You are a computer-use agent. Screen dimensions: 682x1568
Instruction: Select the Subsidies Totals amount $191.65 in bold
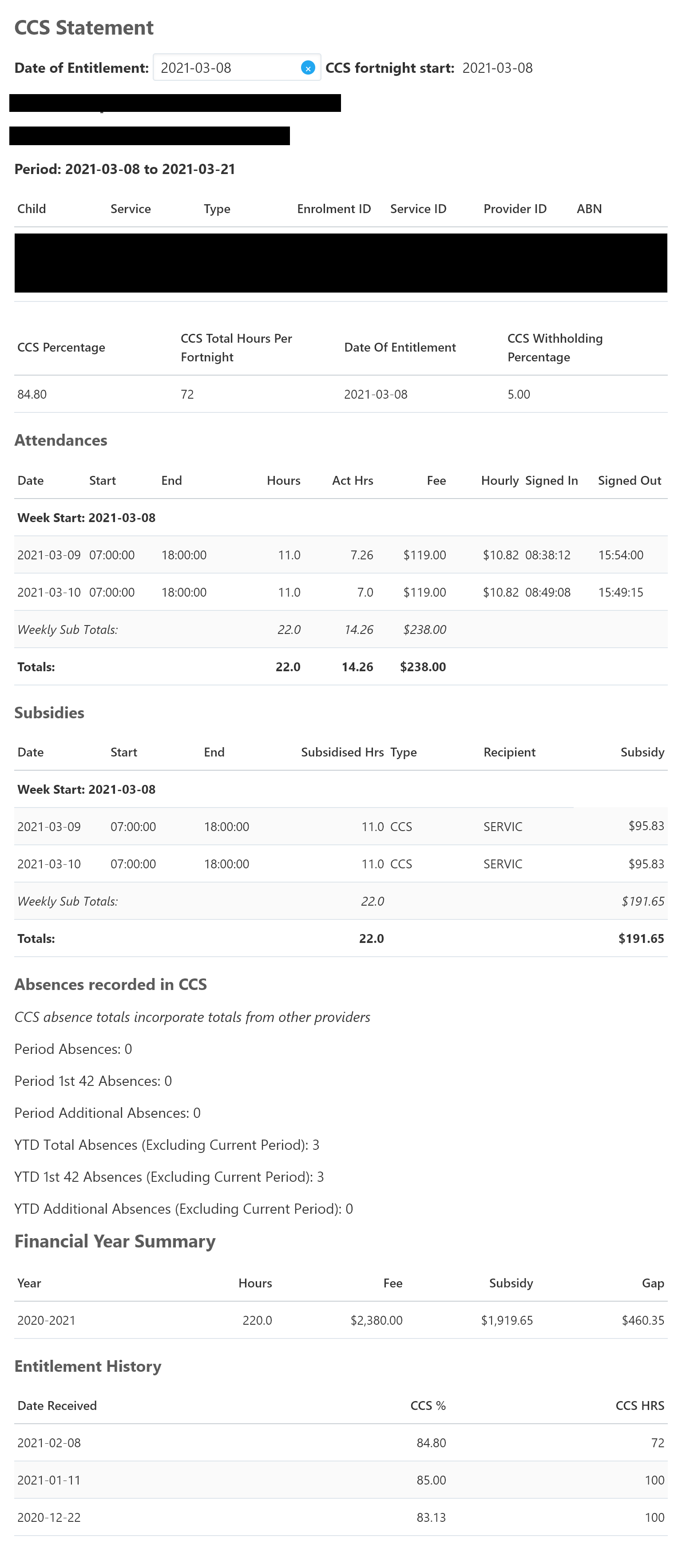641,938
